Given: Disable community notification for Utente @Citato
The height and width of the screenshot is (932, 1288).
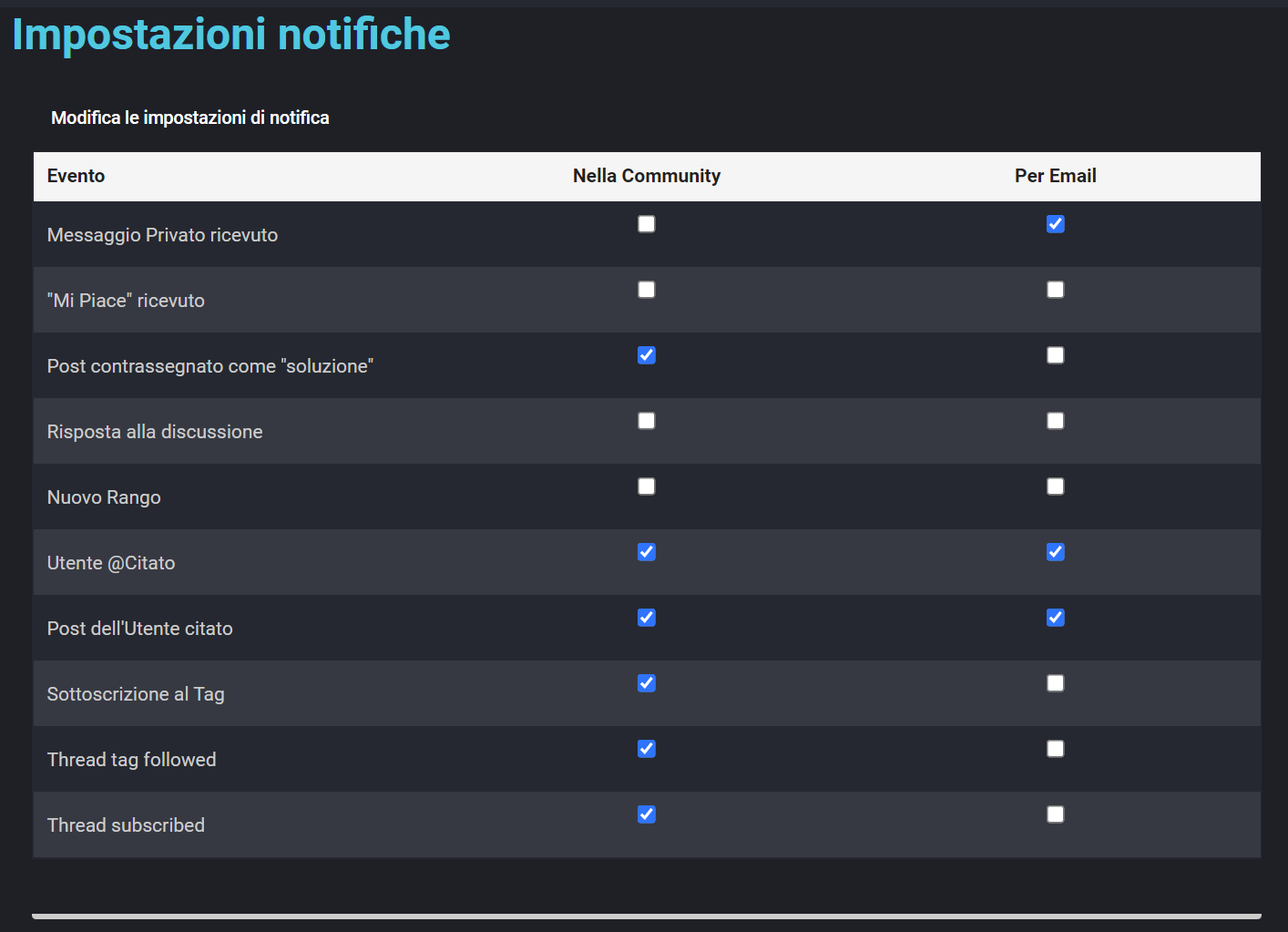Looking at the screenshot, I should pos(646,552).
